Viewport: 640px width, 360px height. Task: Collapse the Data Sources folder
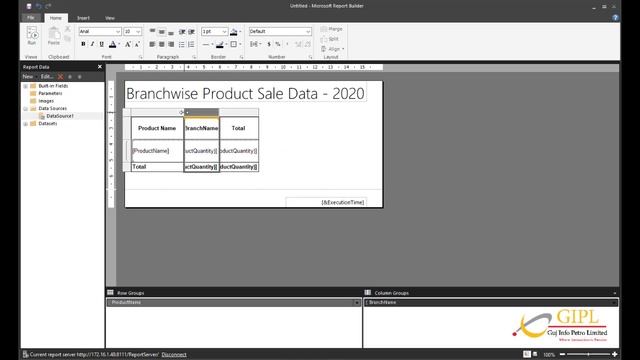point(26,109)
